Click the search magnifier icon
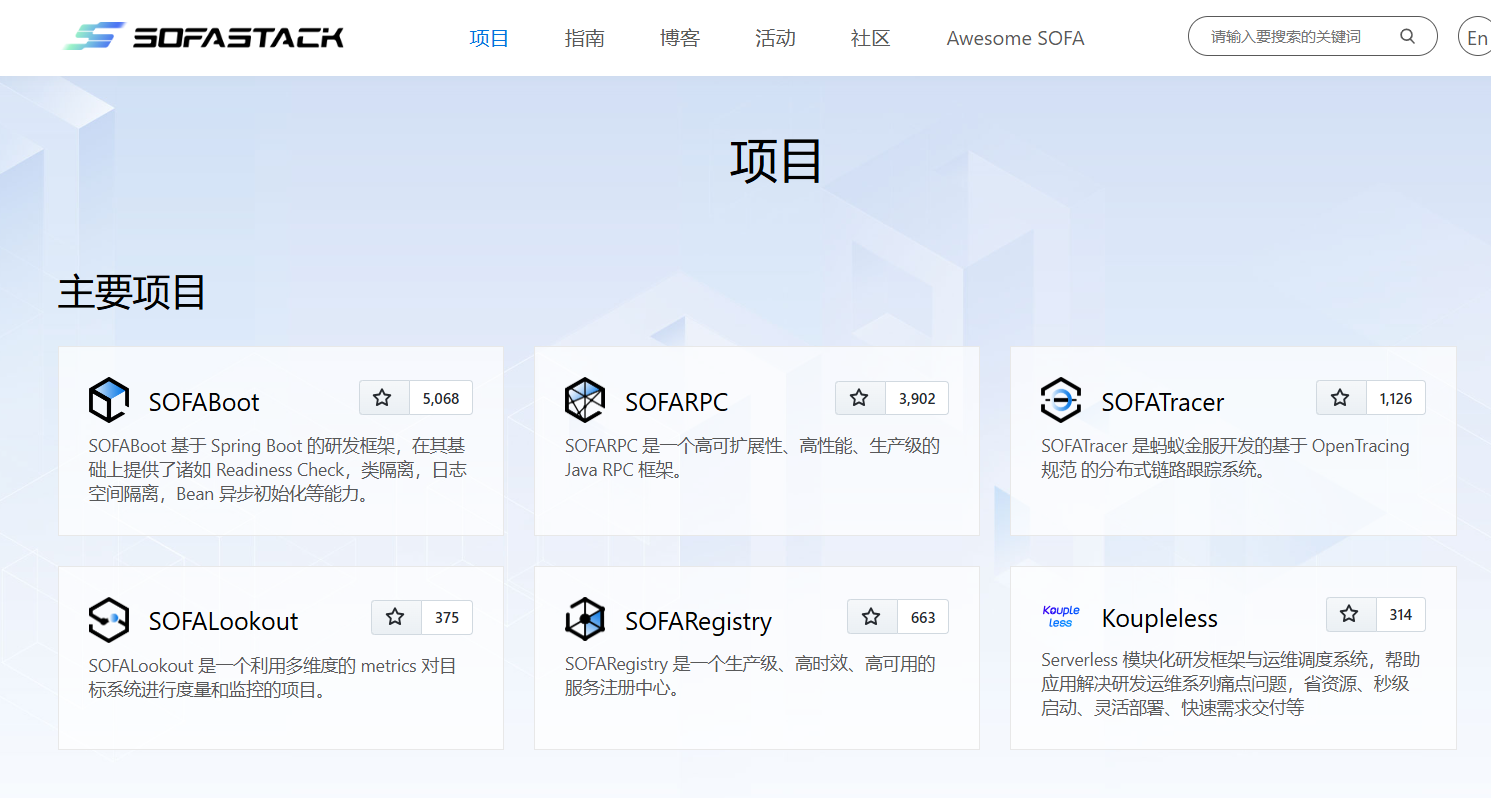Screen dimensions: 1491x798 click(x=1407, y=37)
